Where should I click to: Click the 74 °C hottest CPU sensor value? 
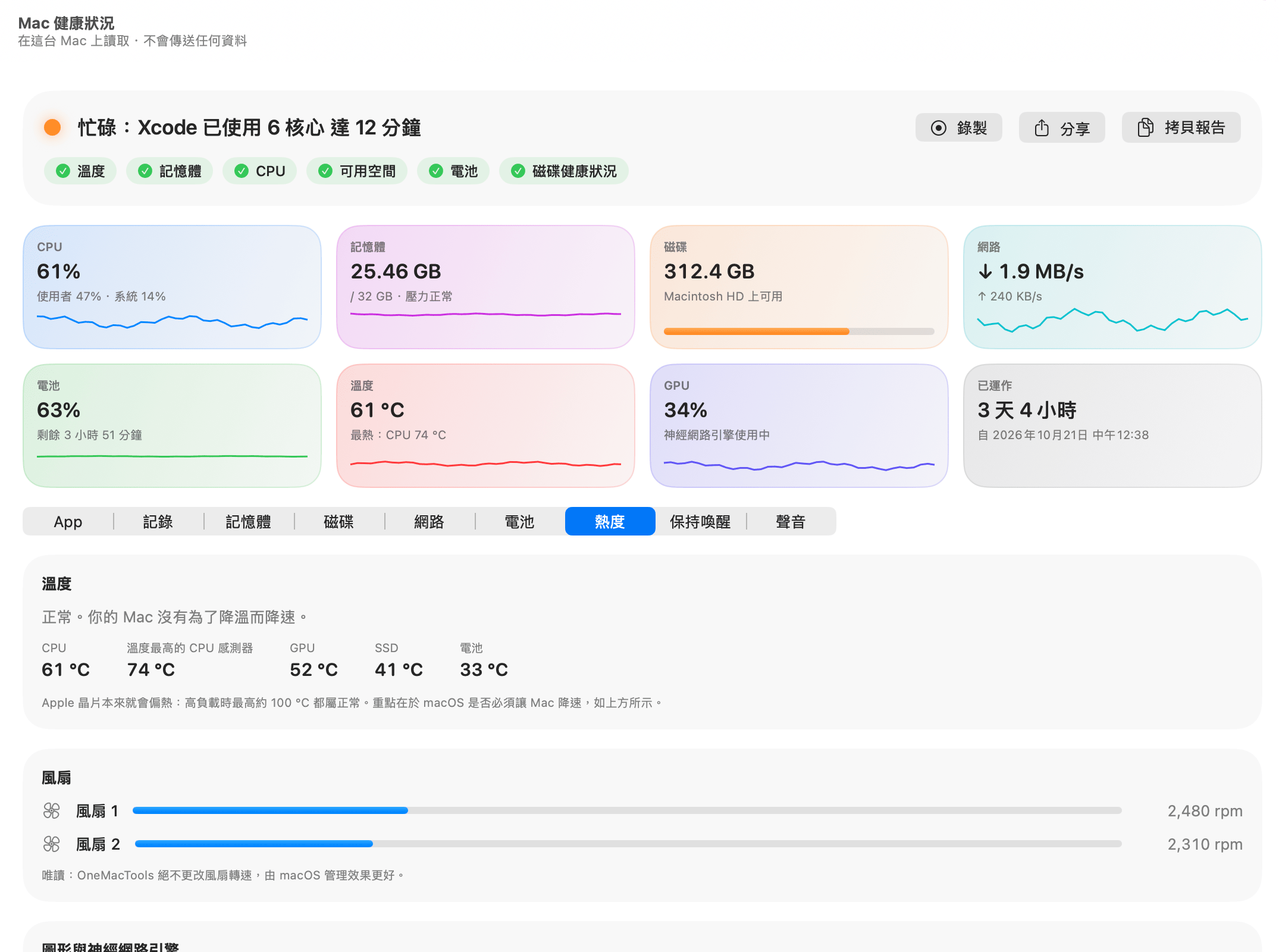[x=151, y=670]
